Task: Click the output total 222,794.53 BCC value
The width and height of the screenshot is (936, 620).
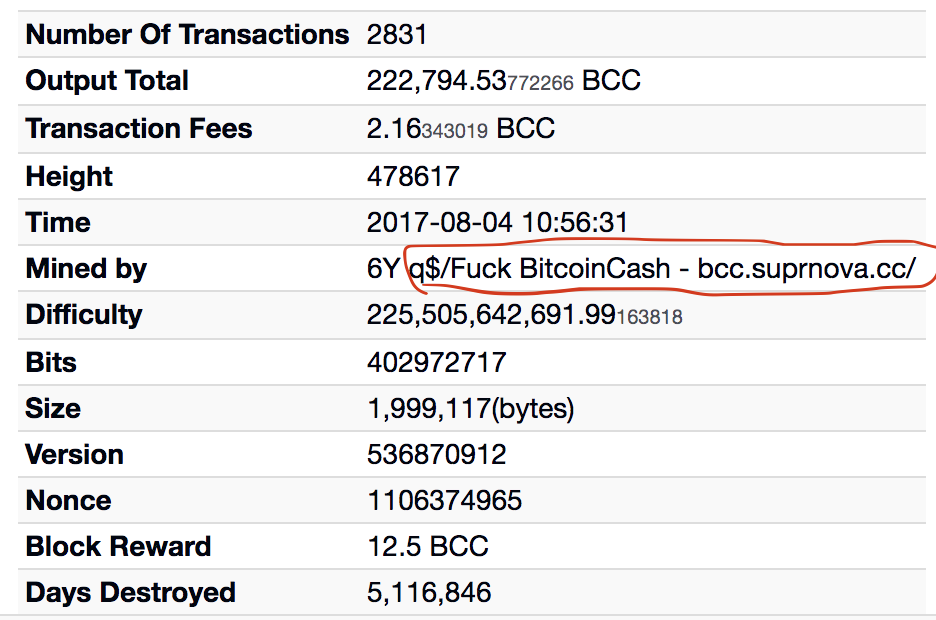Action: pos(503,81)
